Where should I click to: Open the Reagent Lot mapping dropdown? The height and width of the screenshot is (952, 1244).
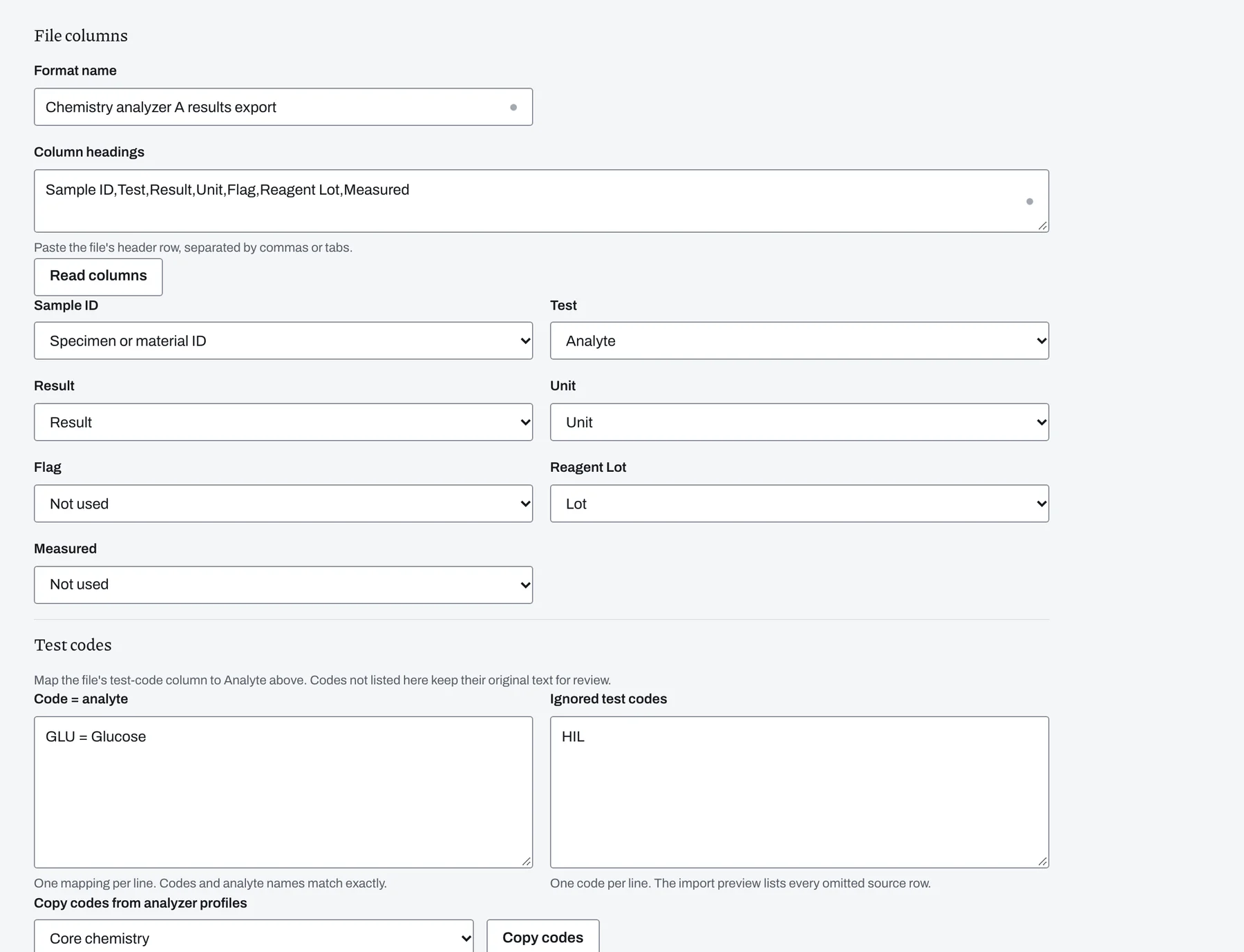(x=800, y=504)
